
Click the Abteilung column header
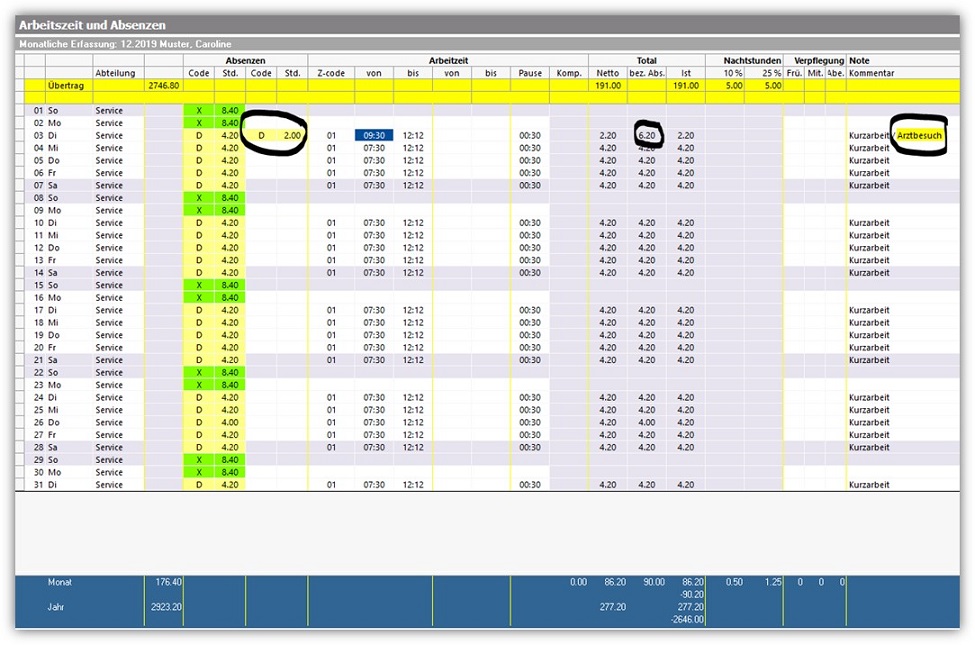[115, 73]
